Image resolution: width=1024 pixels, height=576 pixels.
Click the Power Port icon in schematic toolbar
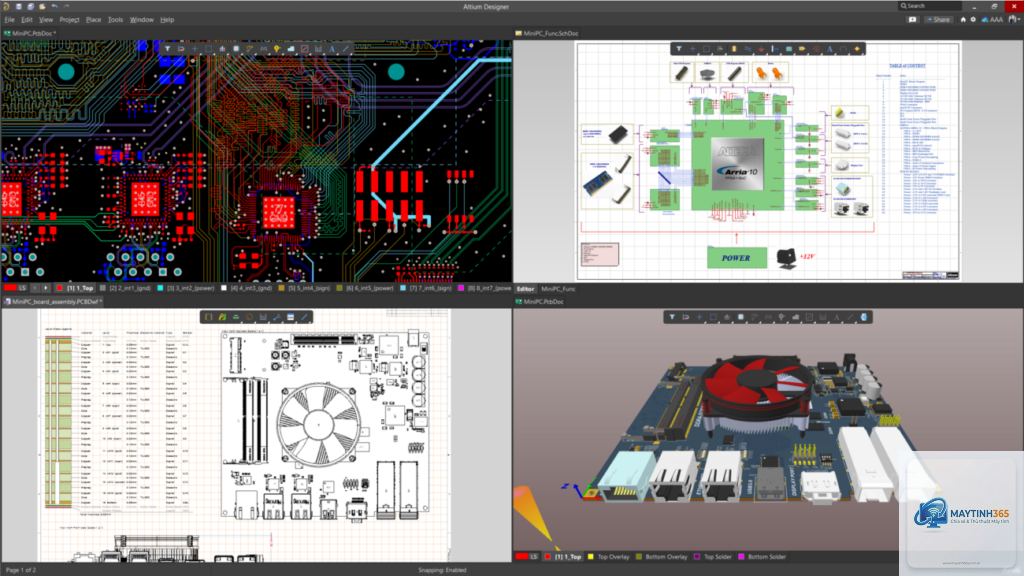pyautogui.click(x=761, y=49)
